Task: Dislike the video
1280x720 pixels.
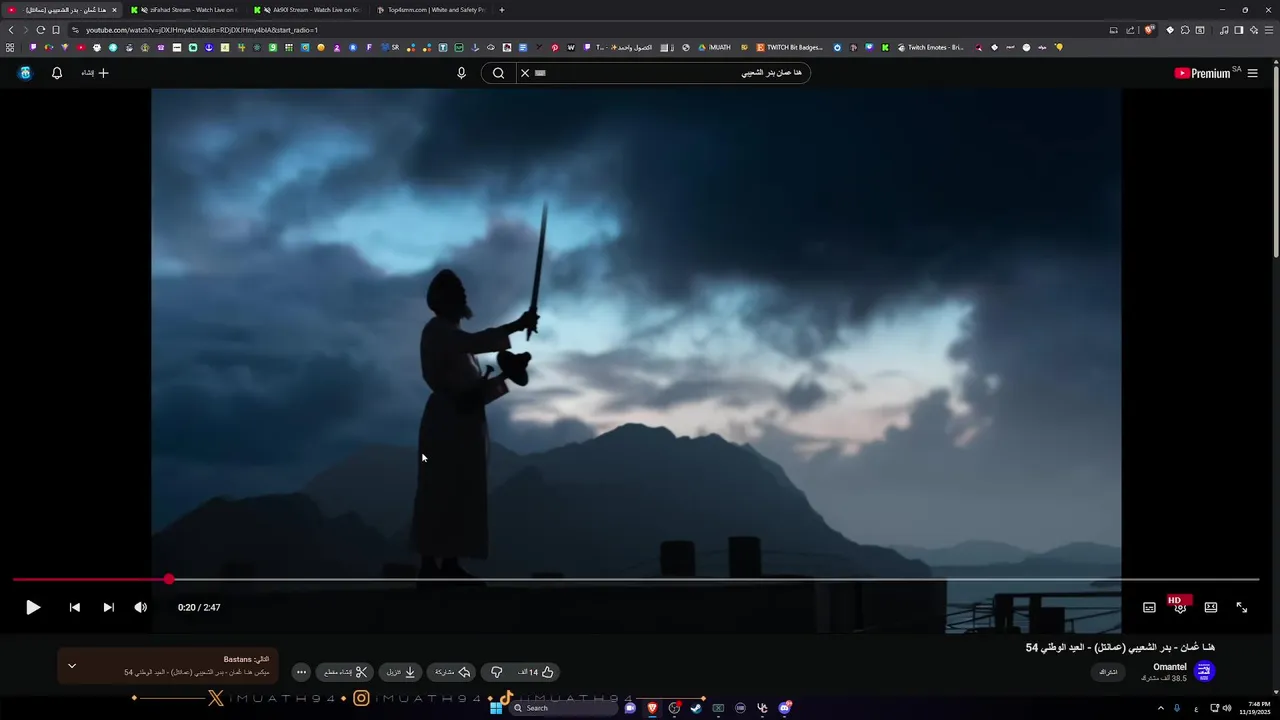Action: click(497, 672)
